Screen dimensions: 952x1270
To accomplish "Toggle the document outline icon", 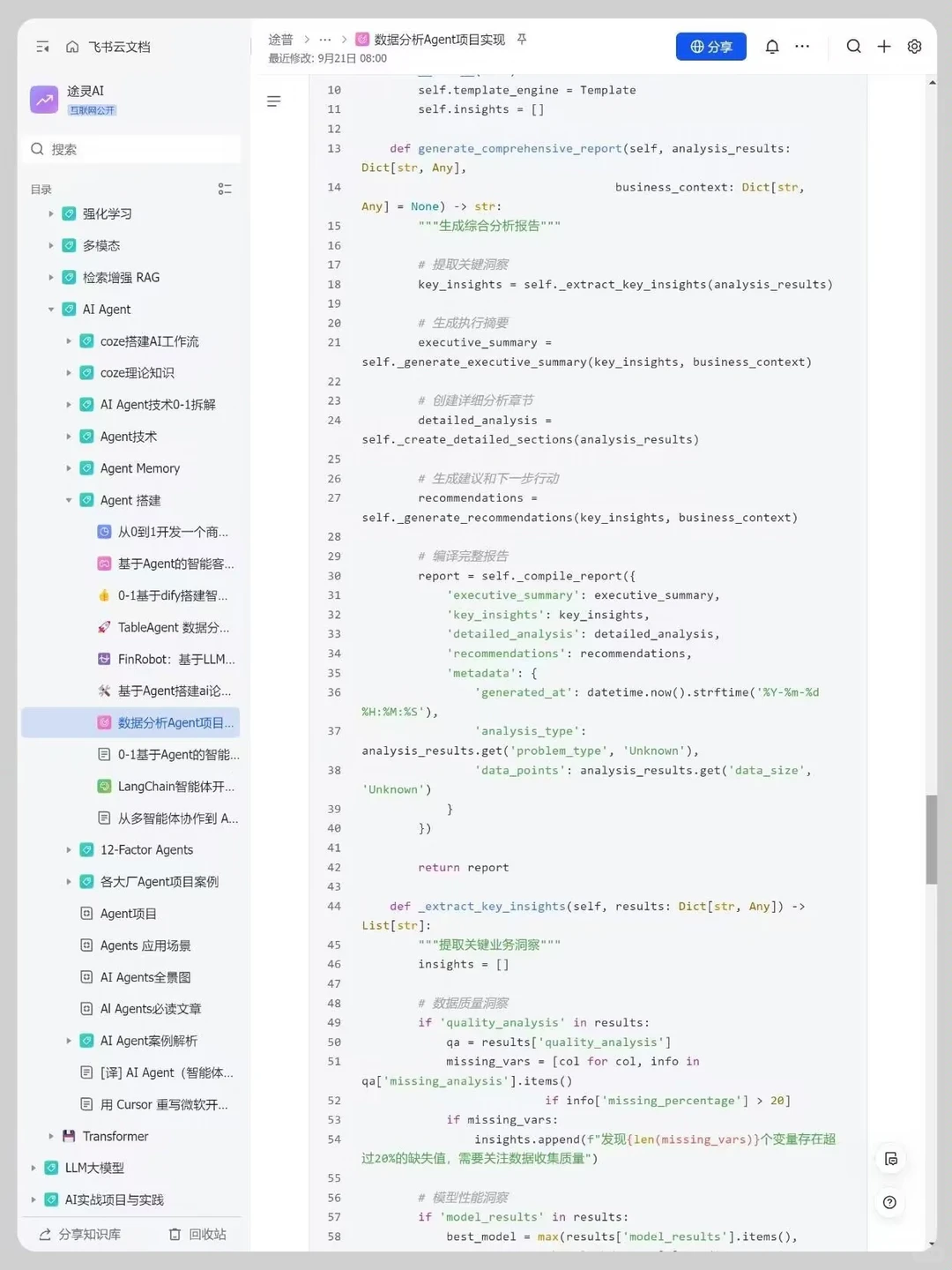I will point(274,101).
